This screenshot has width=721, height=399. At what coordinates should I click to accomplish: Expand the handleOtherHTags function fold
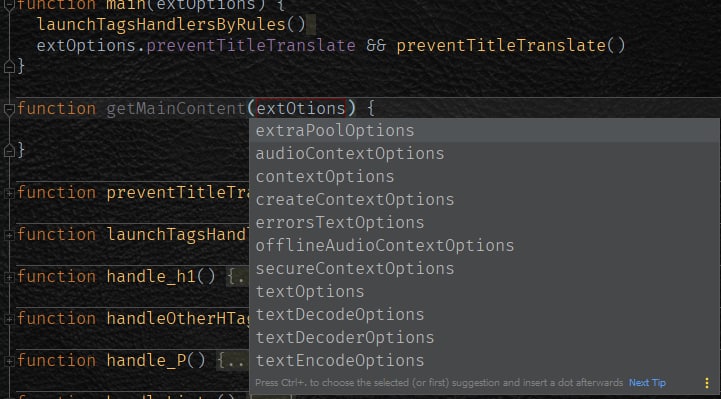point(9,319)
